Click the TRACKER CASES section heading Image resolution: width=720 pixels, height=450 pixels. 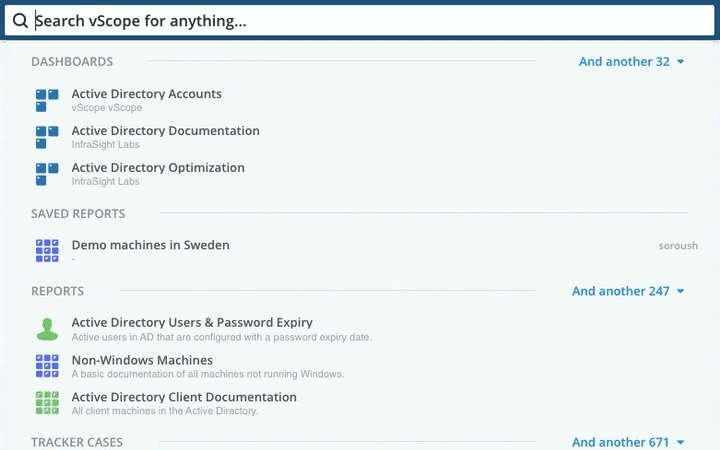(x=77, y=442)
